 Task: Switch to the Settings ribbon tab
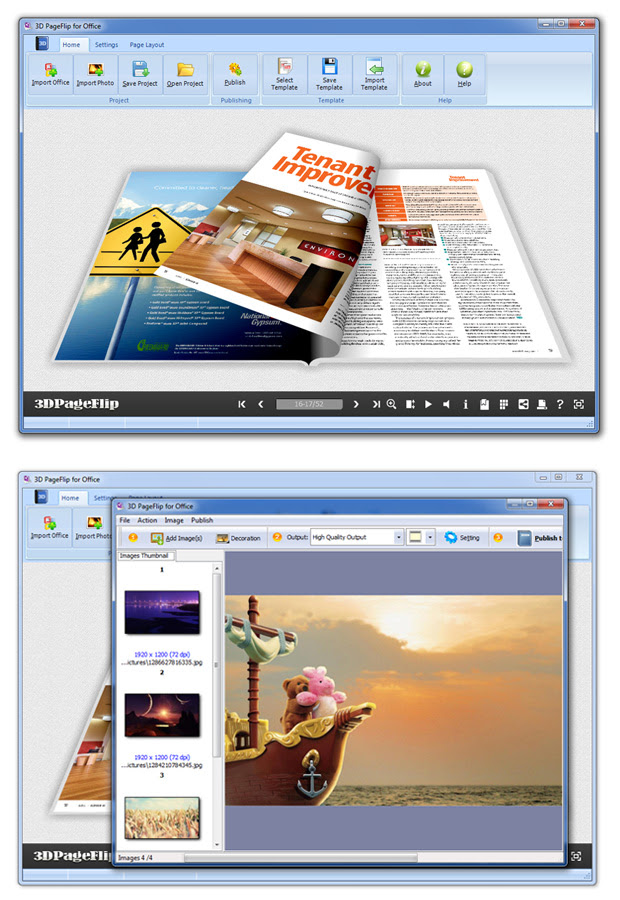coord(106,45)
